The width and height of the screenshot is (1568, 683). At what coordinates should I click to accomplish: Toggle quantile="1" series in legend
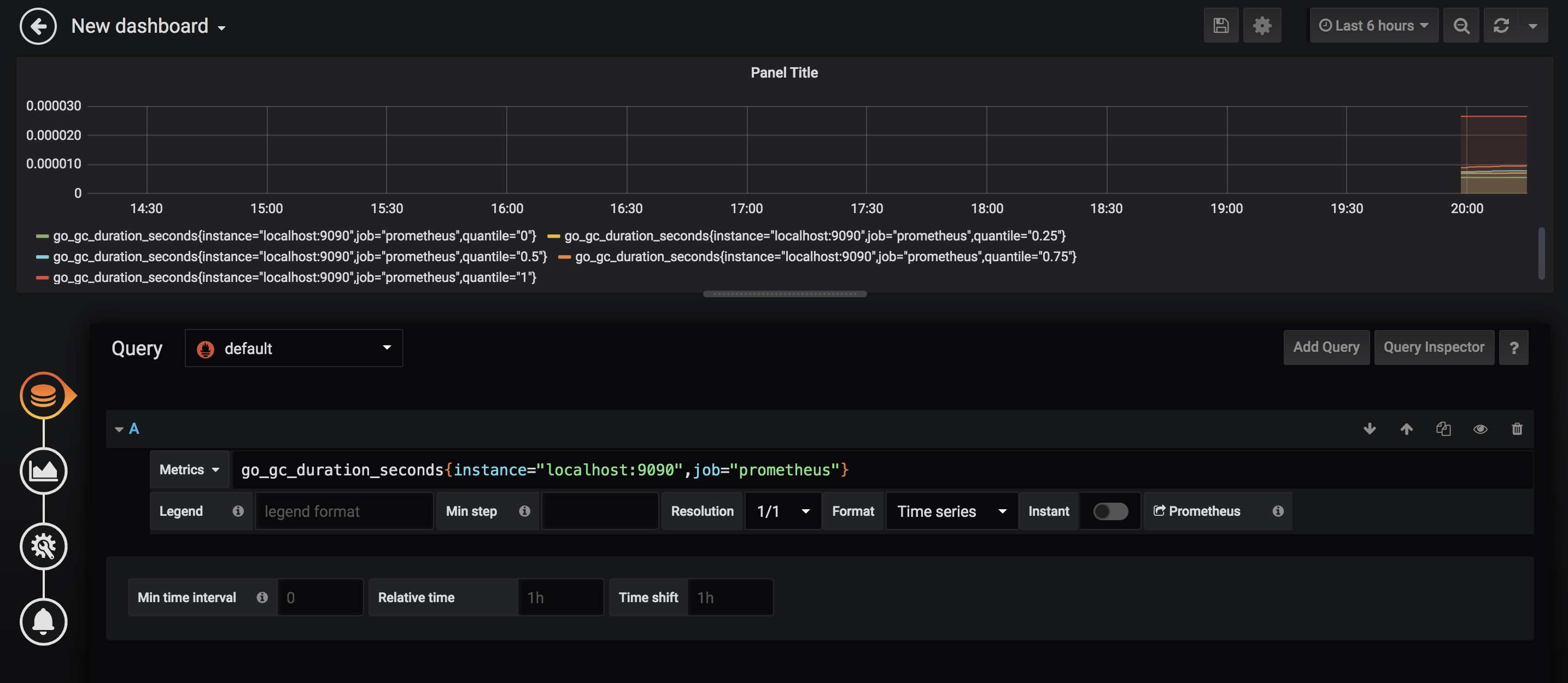(294, 278)
